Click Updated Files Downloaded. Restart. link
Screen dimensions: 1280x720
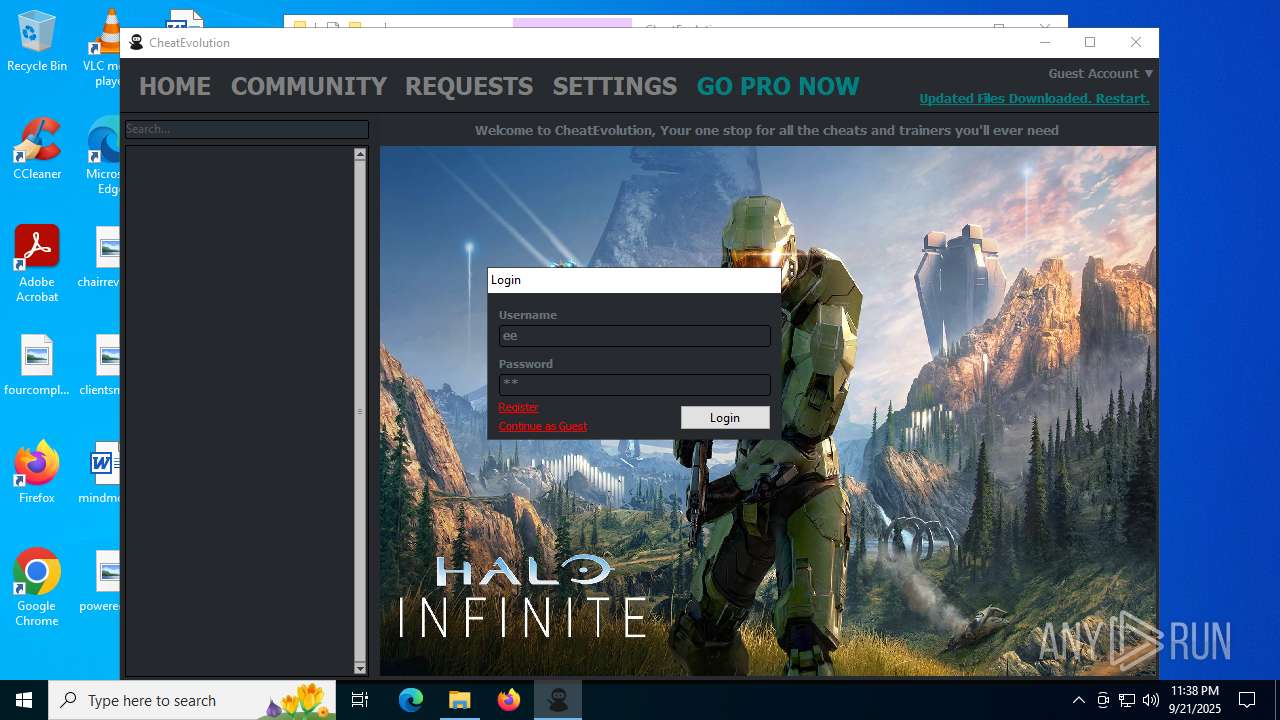click(x=1034, y=98)
